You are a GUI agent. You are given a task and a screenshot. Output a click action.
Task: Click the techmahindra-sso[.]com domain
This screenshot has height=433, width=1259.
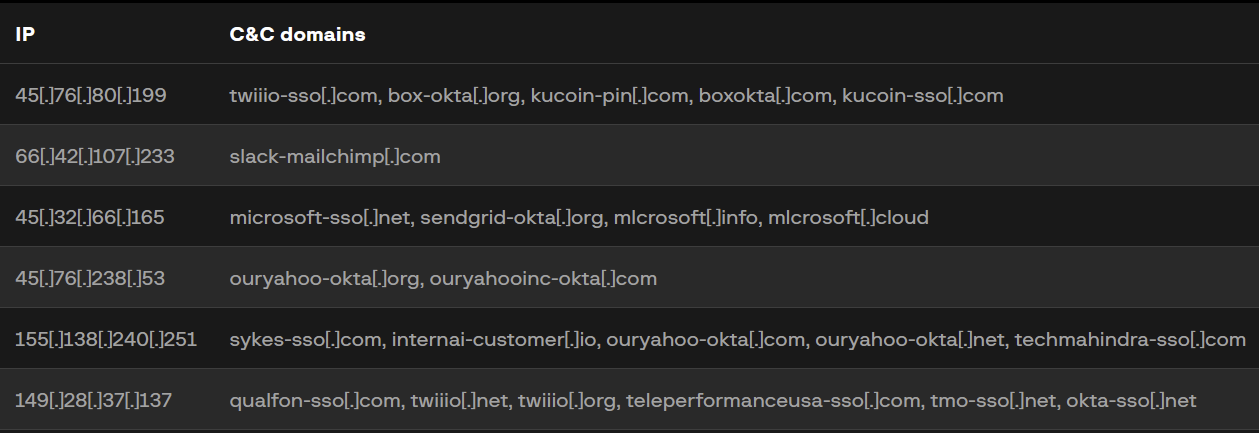tap(1130, 340)
